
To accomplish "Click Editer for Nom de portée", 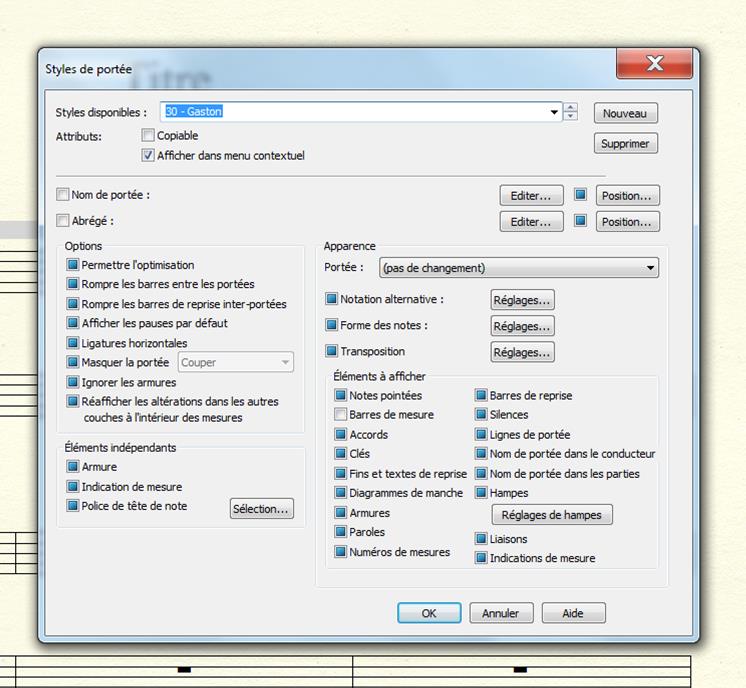I will pyautogui.click(x=530, y=196).
